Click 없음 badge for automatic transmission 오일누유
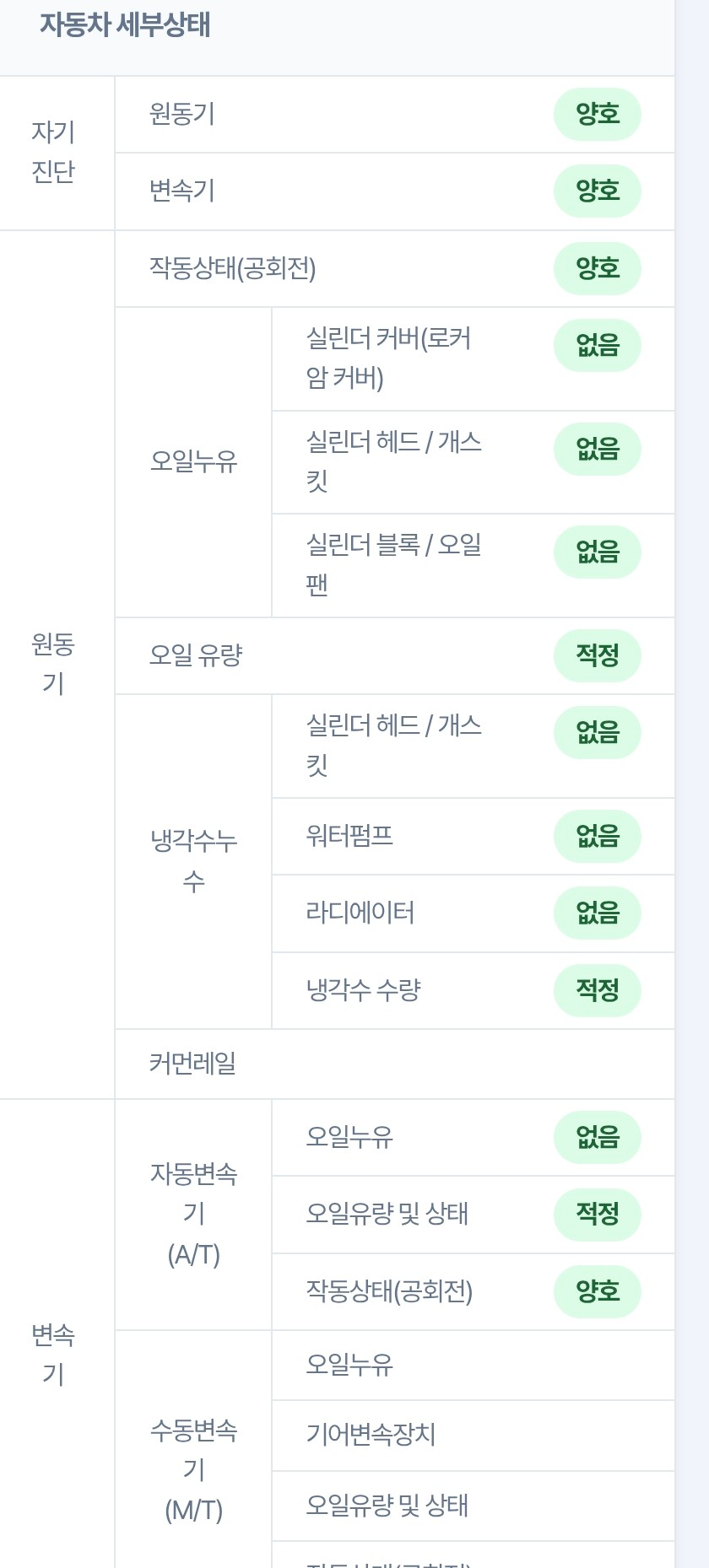 pyautogui.click(x=597, y=1137)
